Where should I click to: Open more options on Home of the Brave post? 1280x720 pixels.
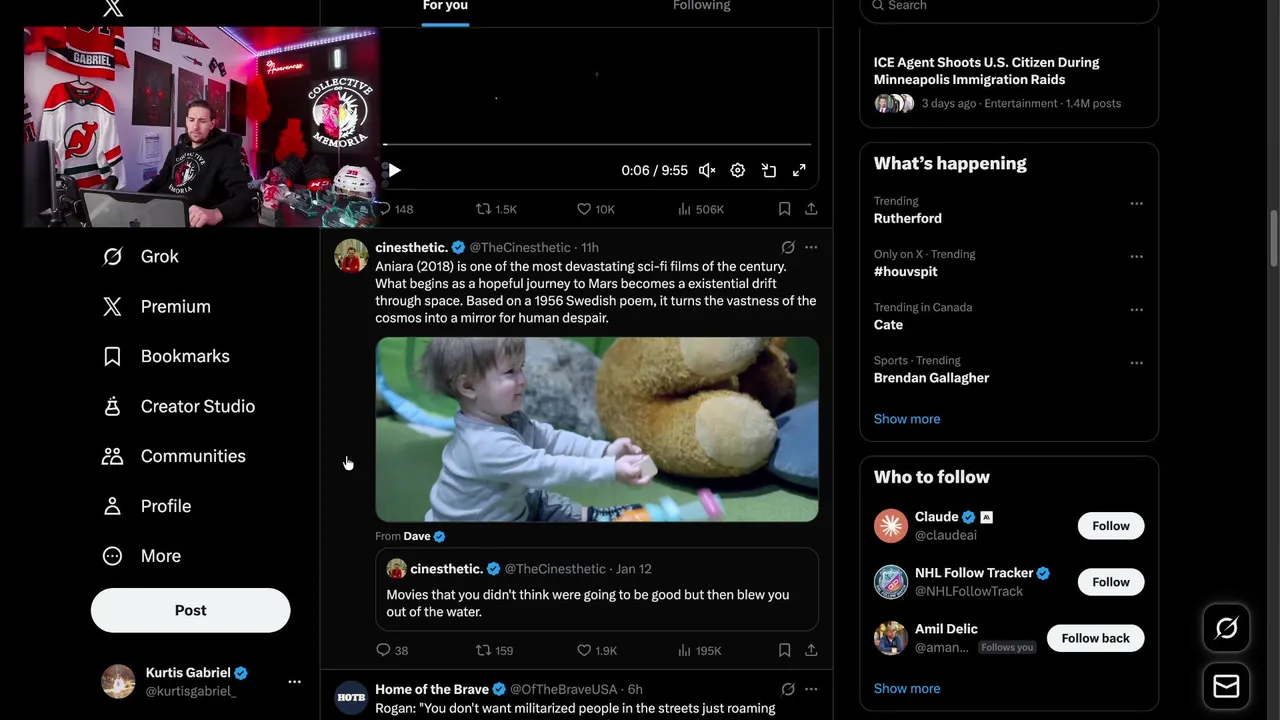(811, 689)
